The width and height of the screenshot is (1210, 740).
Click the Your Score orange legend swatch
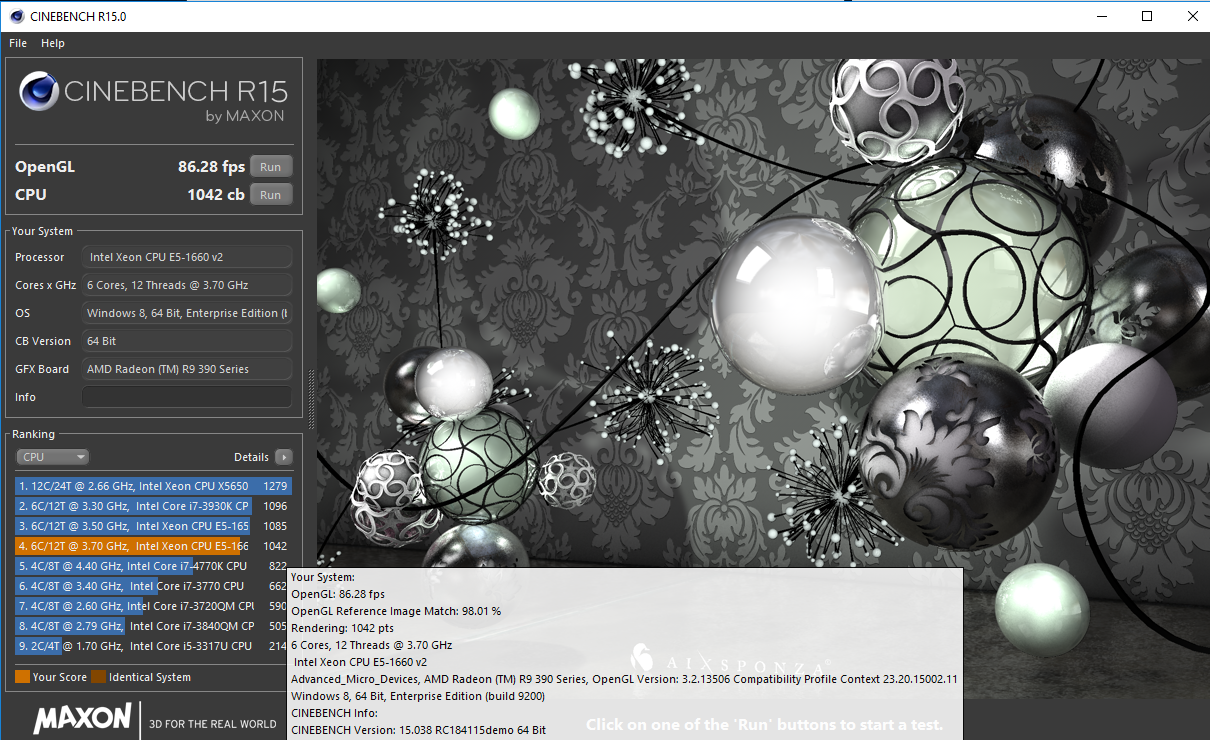22,677
